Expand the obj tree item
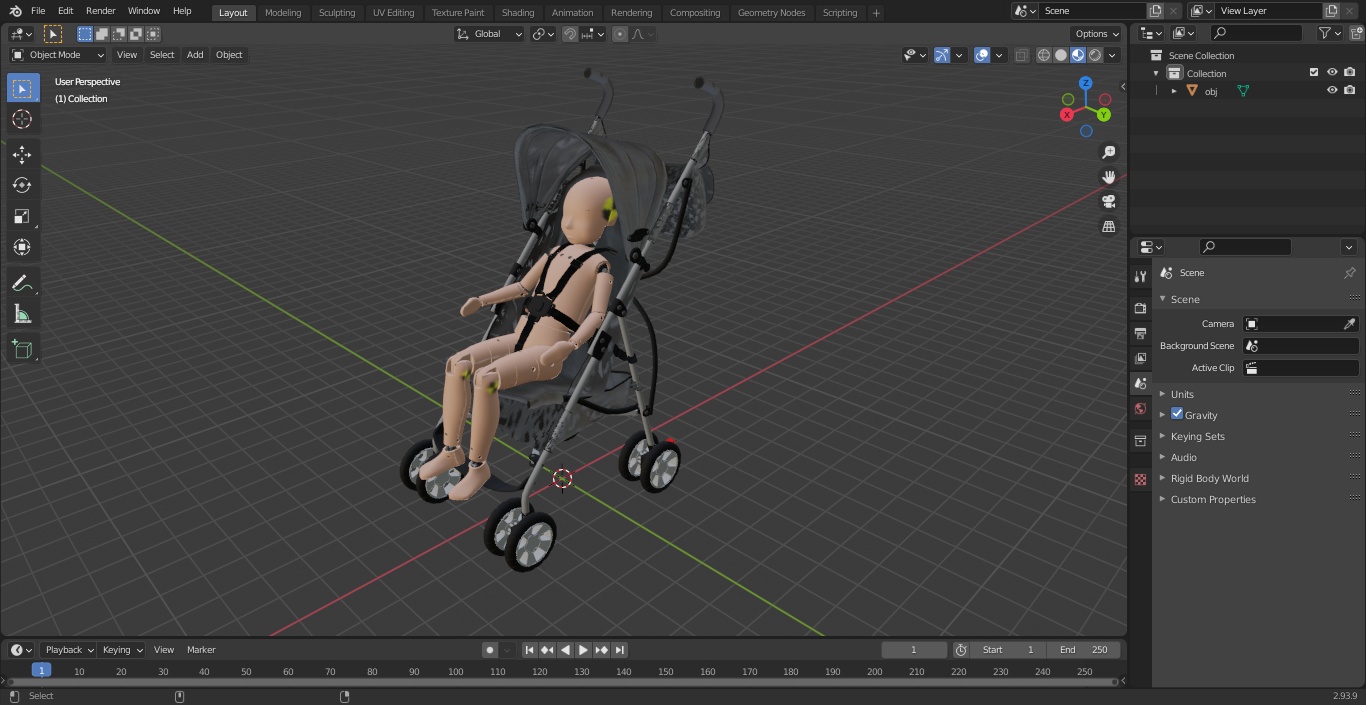 coord(1174,91)
